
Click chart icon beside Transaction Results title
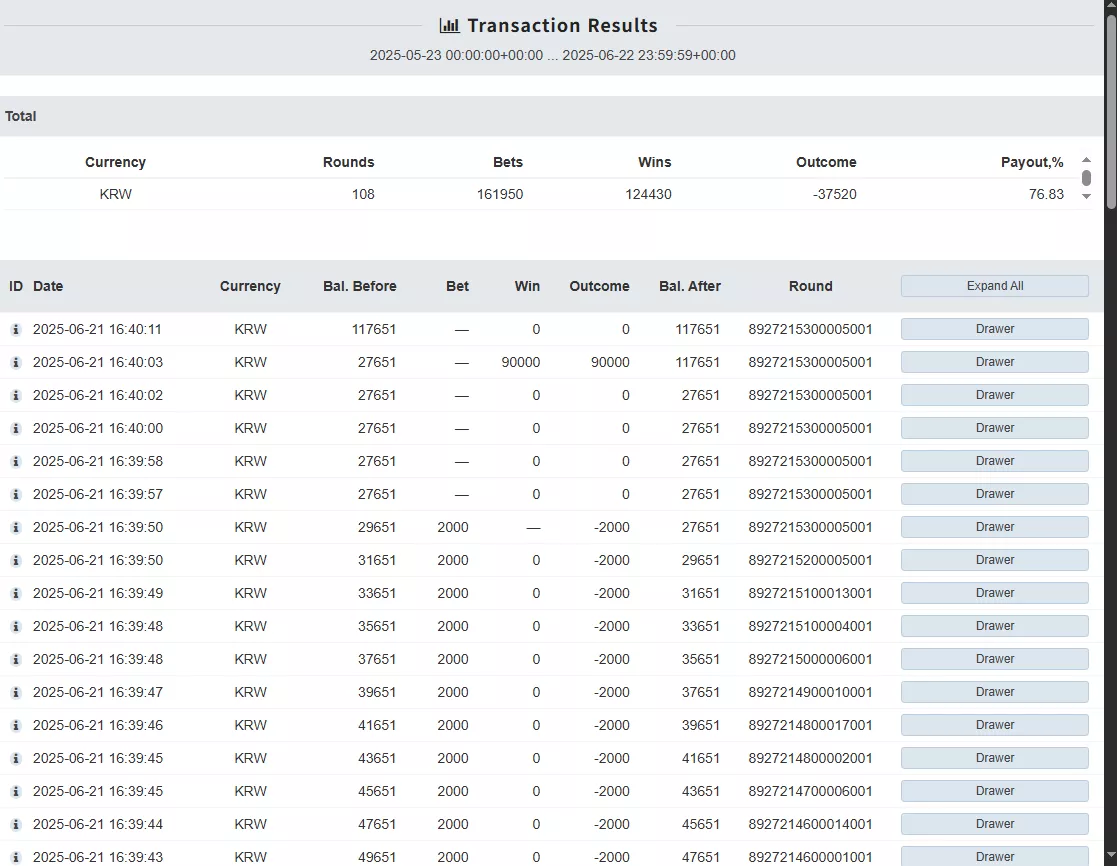(x=450, y=26)
